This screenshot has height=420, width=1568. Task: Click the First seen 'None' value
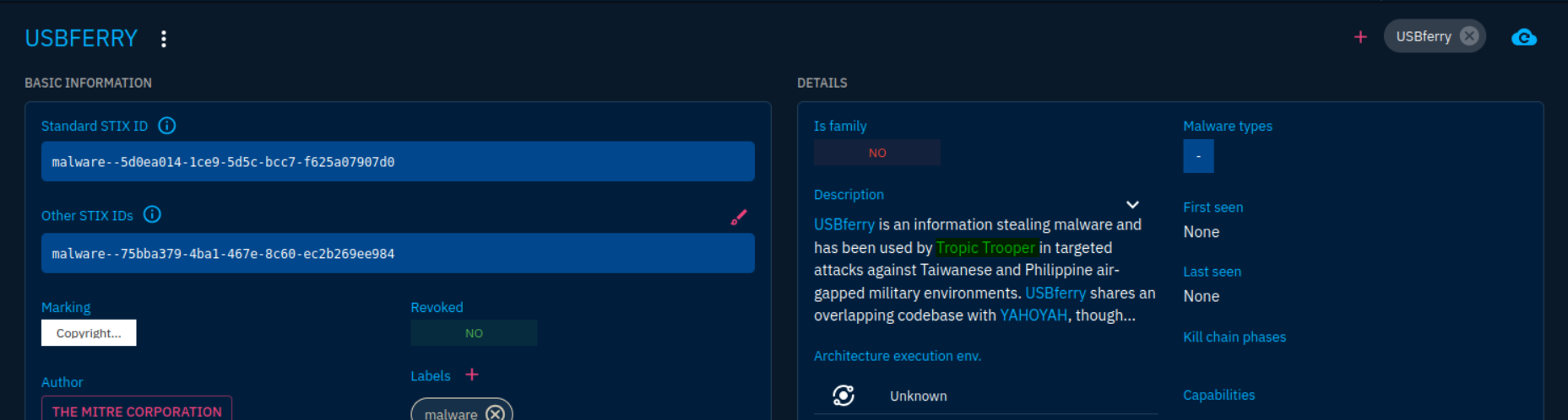(x=1202, y=232)
